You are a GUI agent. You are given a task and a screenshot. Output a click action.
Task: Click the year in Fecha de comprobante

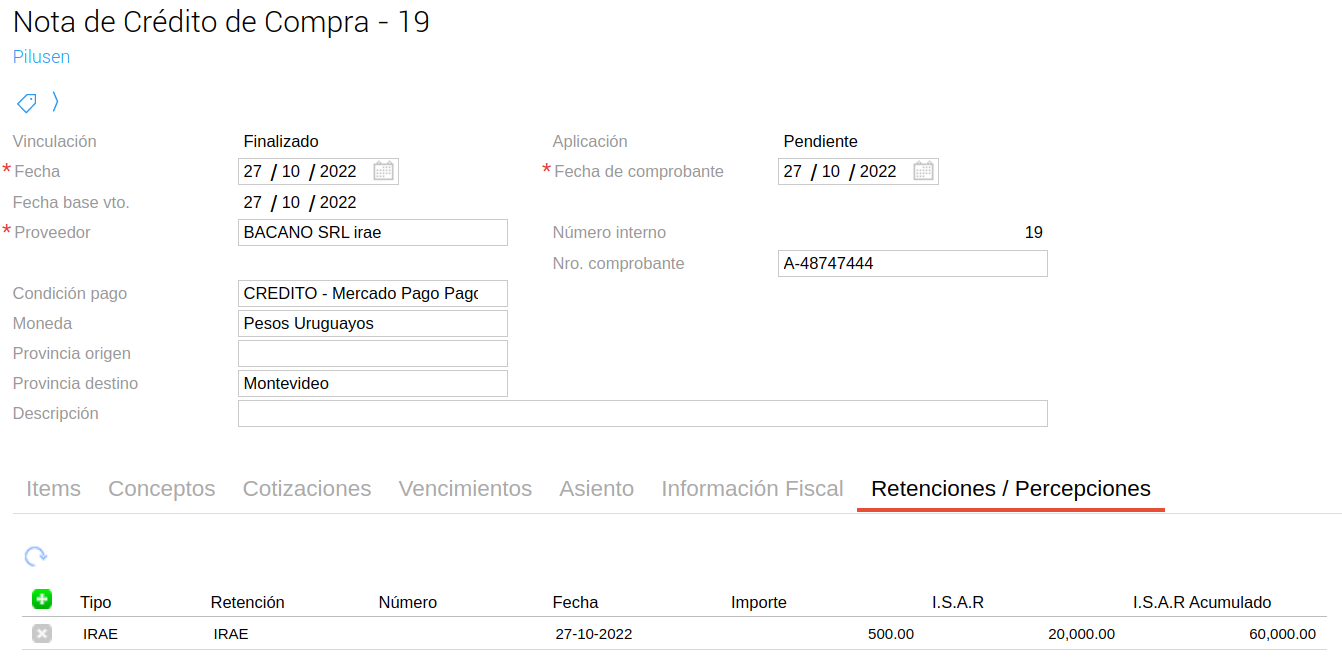click(878, 172)
